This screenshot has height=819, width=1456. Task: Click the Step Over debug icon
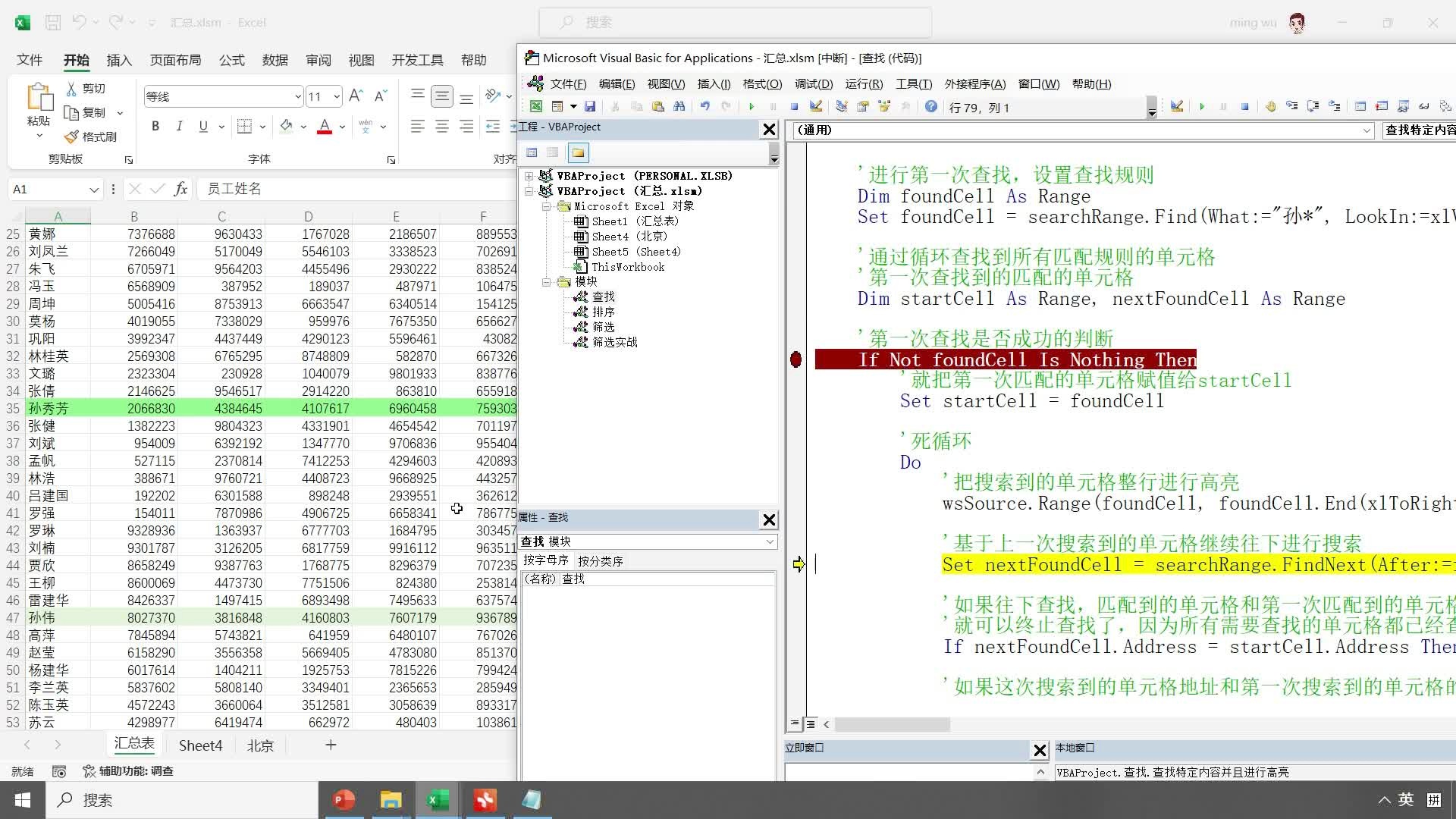[x=1313, y=107]
